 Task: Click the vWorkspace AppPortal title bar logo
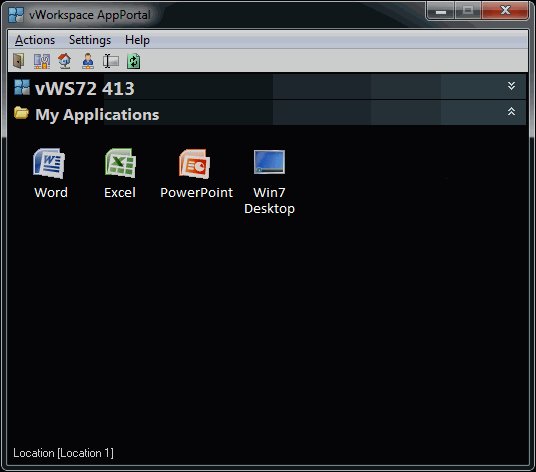[x=16, y=15]
